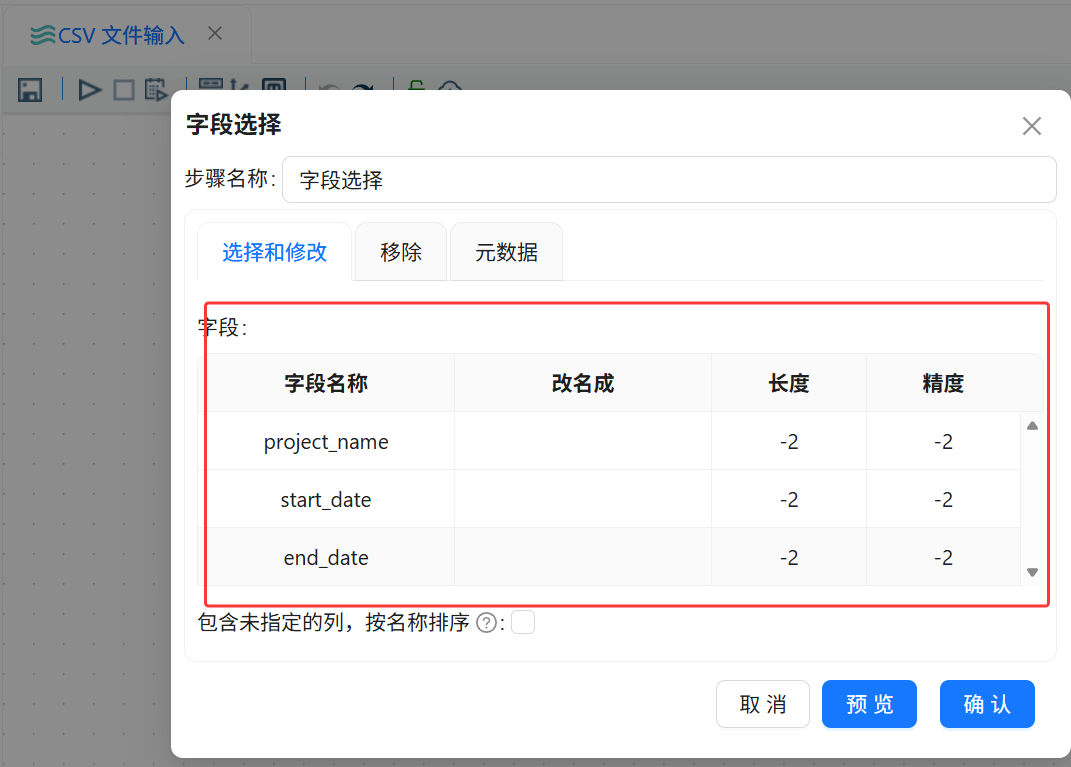Click the help icon beside 按名称排序
Screen dimensions: 1071x767
click(486, 623)
